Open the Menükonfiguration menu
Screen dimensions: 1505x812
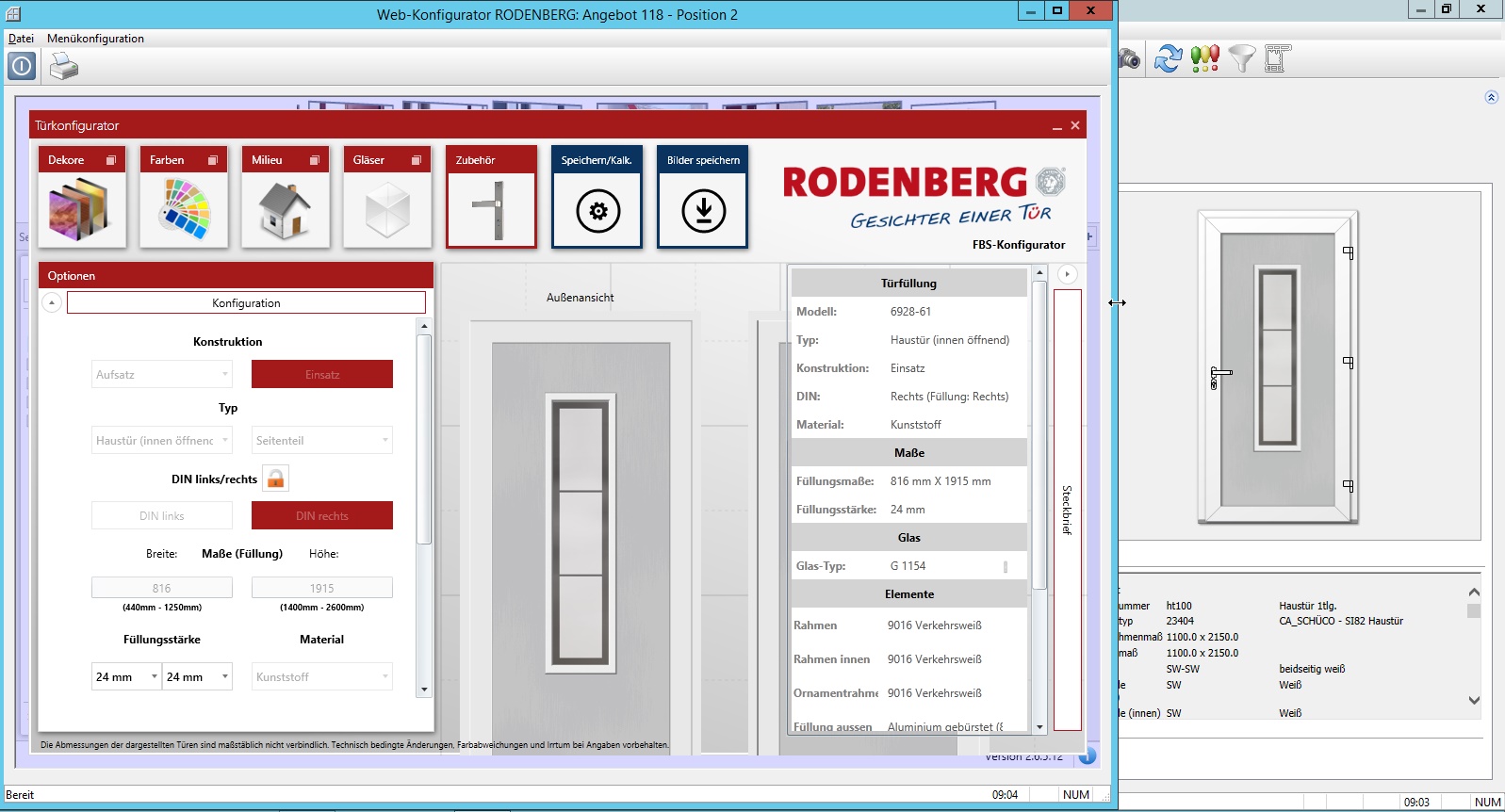click(95, 39)
